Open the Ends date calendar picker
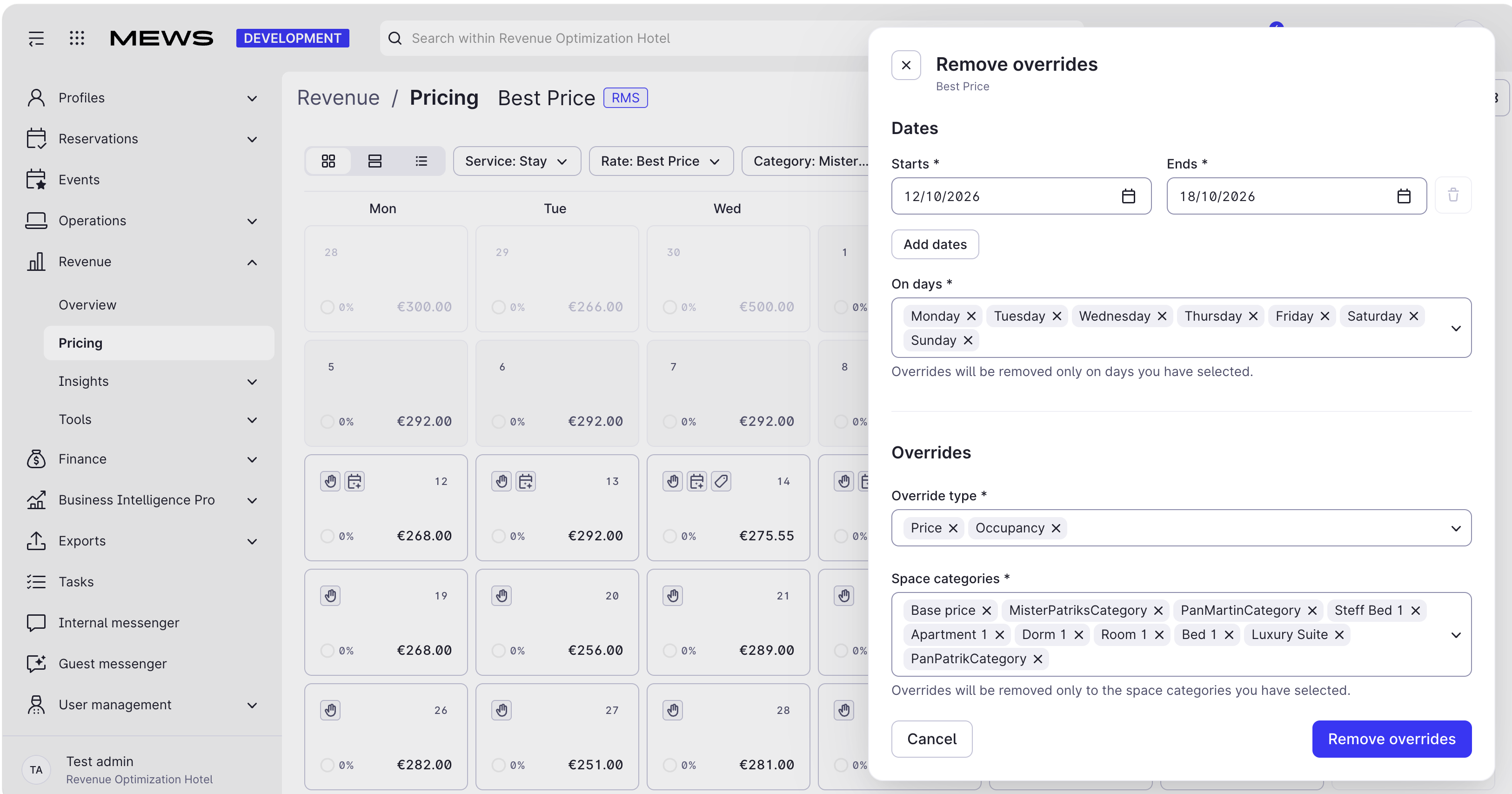This screenshot has height=794, width=1512. (x=1404, y=196)
